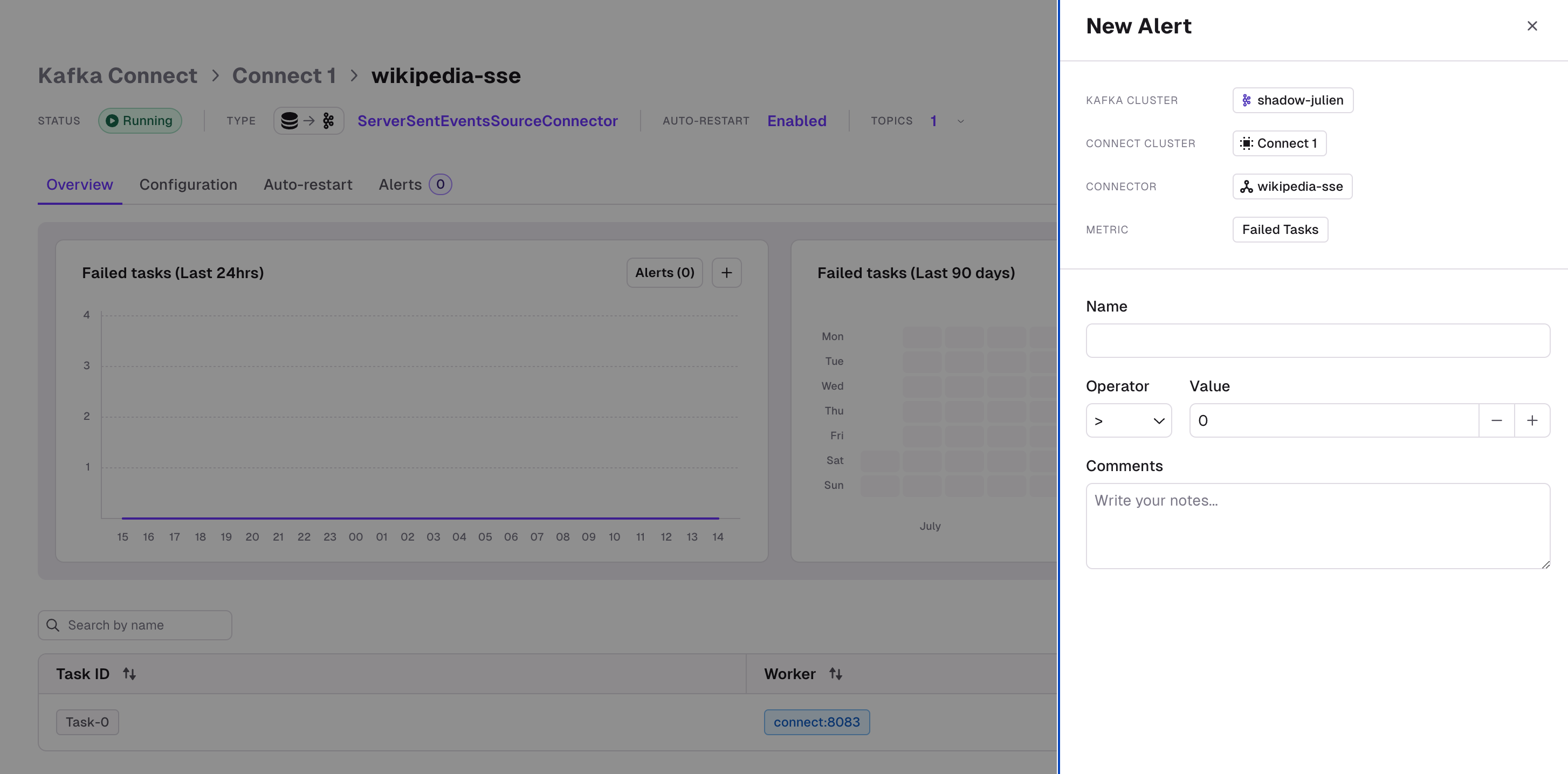Click the Alerts tab count badge 0

click(440, 184)
